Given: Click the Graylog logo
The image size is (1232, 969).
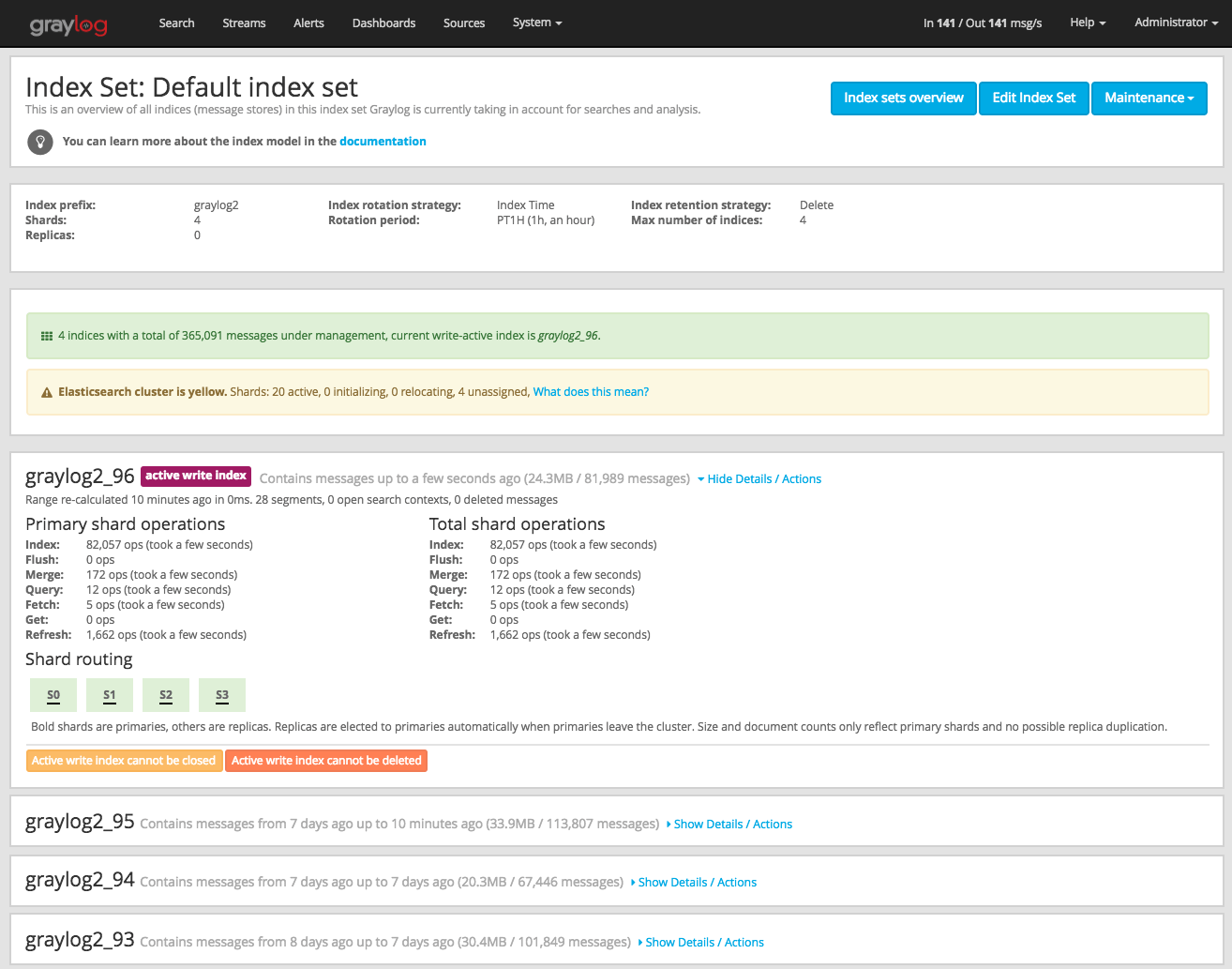Looking at the screenshot, I should pos(68,24).
